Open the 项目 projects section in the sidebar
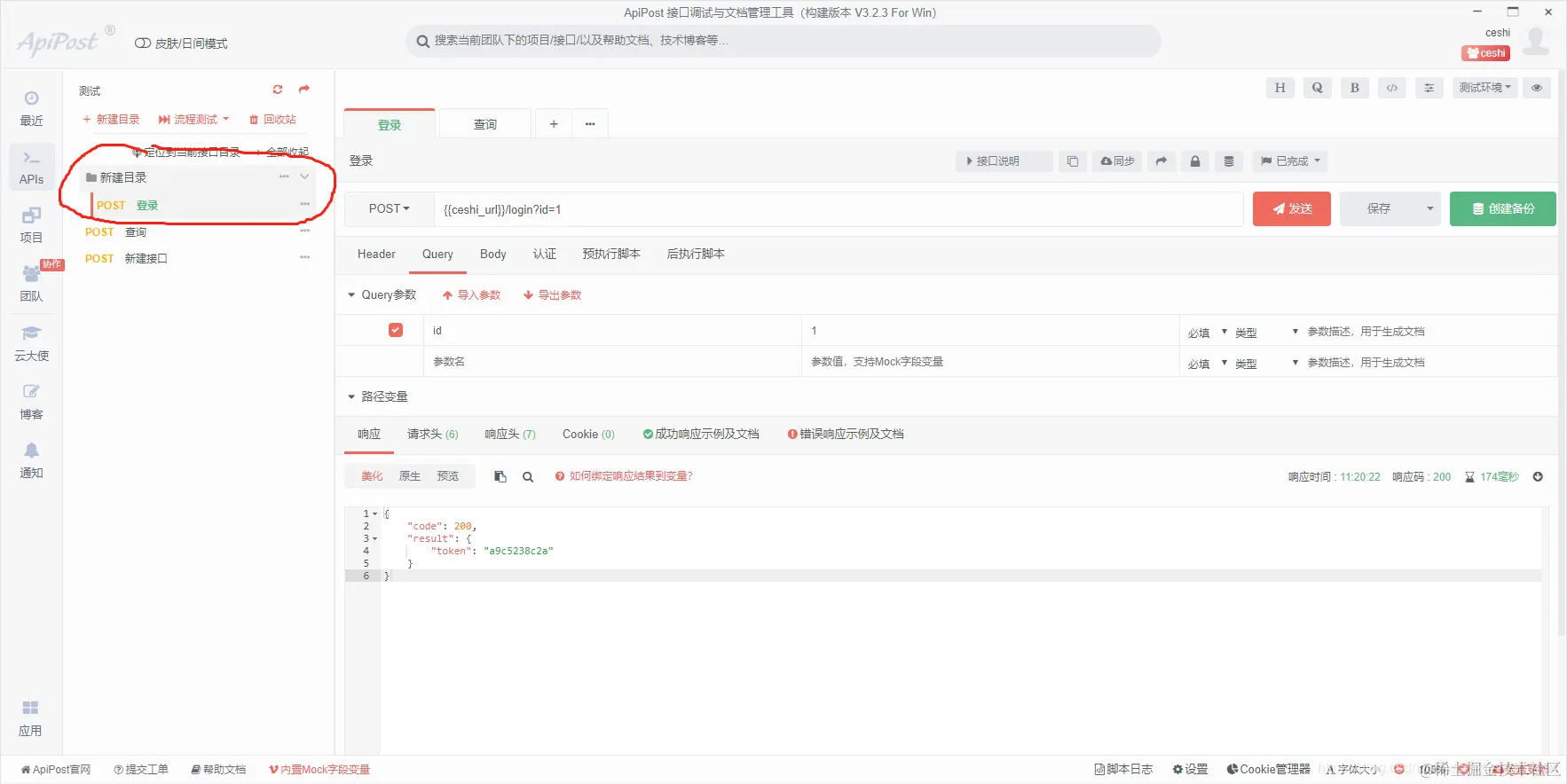This screenshot has width=1567, height=784. 31,225
